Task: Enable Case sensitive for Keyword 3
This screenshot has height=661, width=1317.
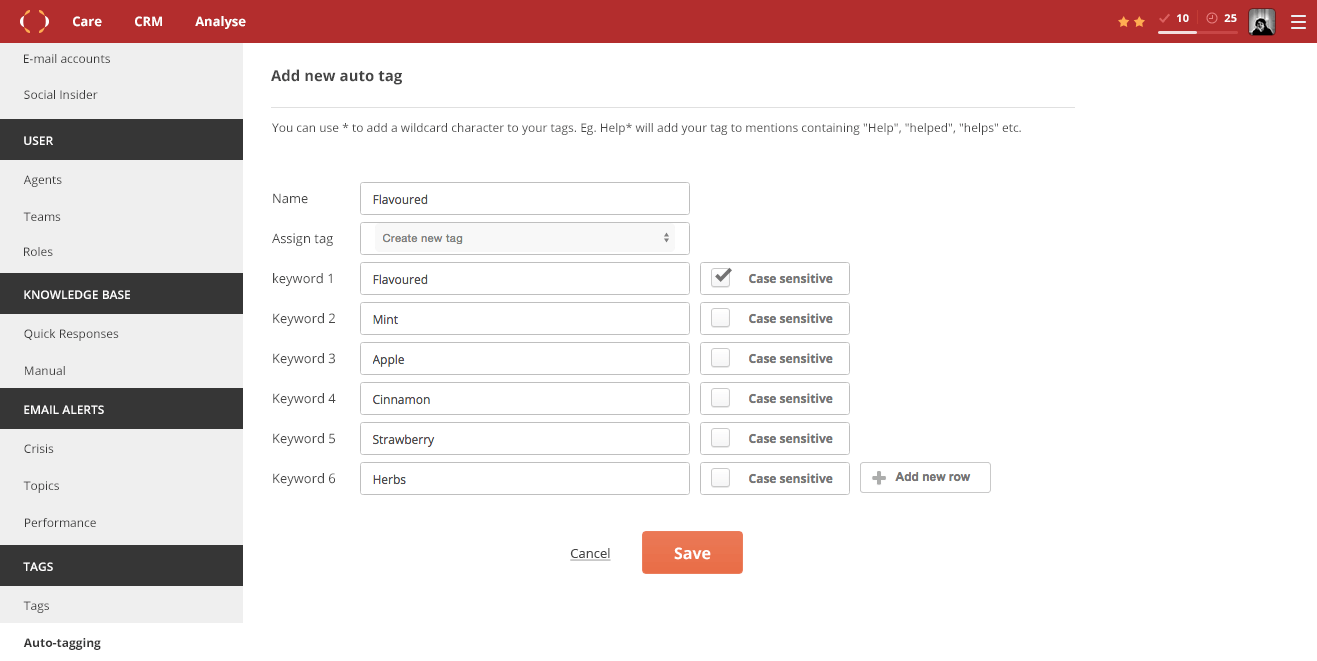Action: pyautogui.click(x=721, y=358)
